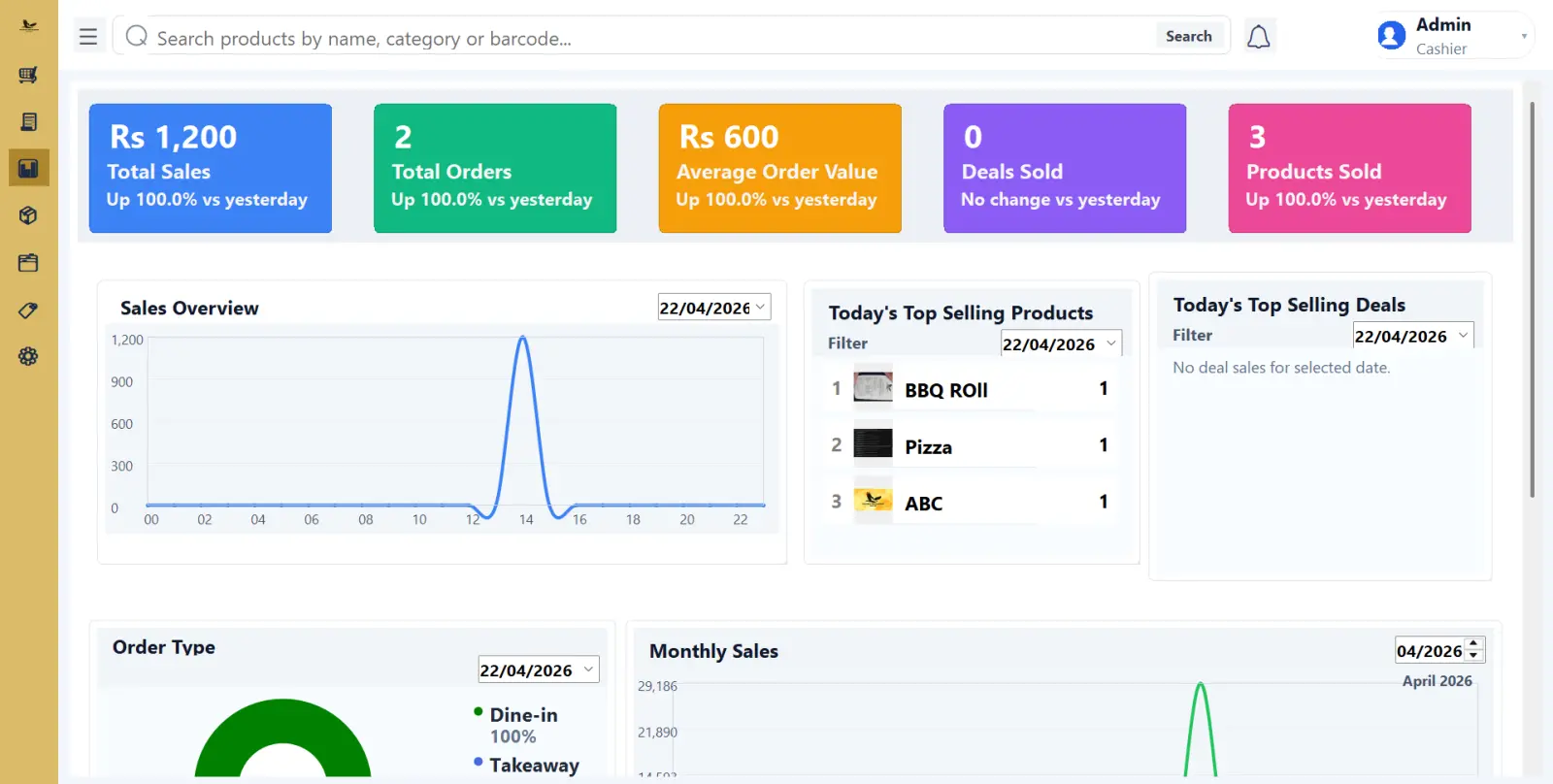Click the purple Deals Sold card
Screen dimensions: 1553x784
[1065, 168]
